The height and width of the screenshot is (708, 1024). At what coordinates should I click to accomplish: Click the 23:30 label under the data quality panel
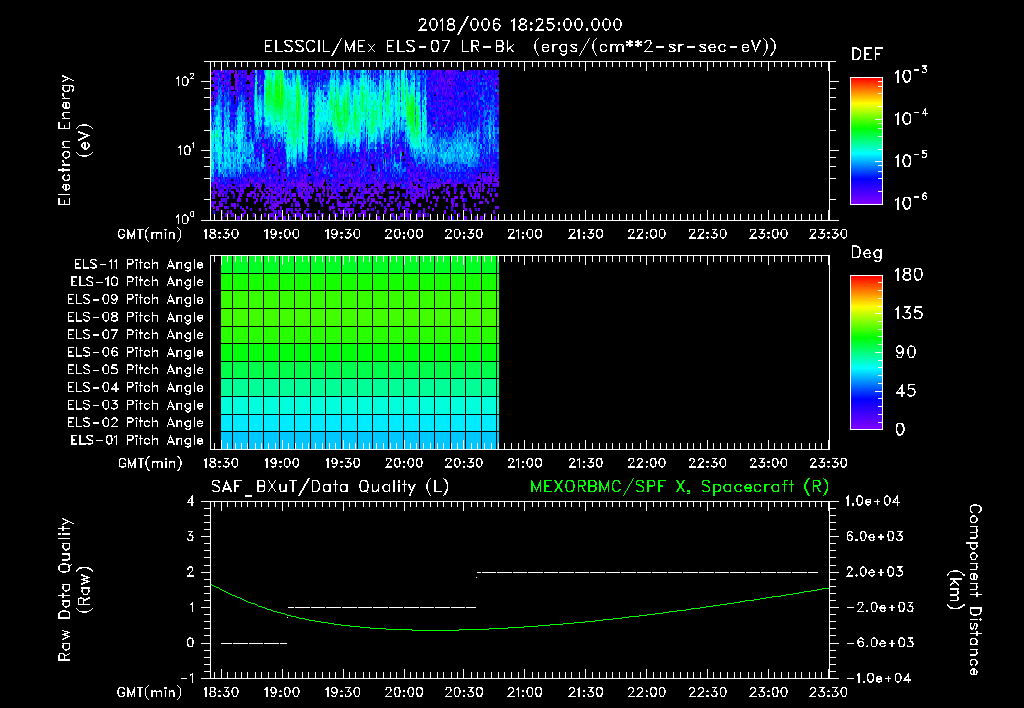pyautogui.click(x=828, y=692)
